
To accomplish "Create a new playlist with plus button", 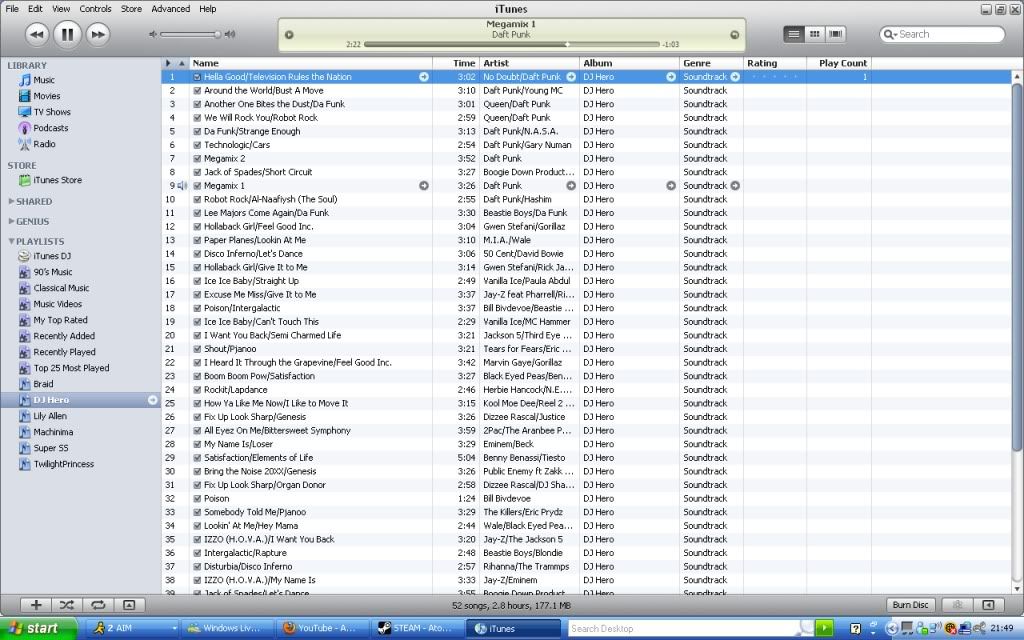I will (x=37, y=605).
